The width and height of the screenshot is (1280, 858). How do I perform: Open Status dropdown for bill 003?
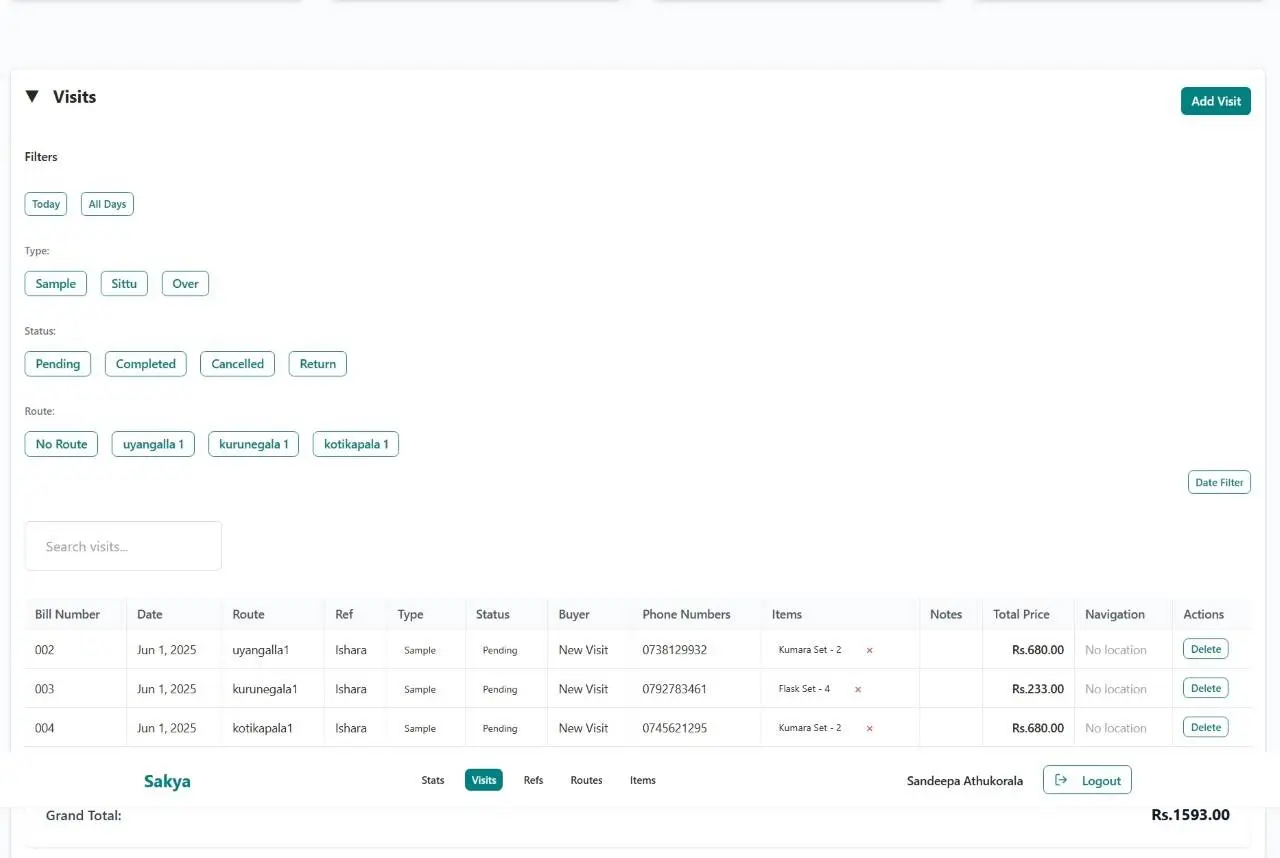pyautogui.click(x=500, y=689)
